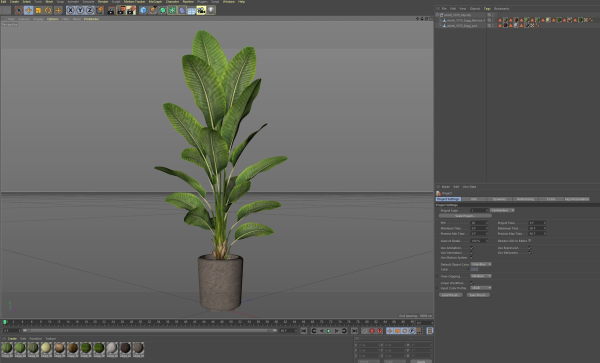Click the purple deformer icon
The width and height of the screenshot is (600, 363).
click(x=182, y=10)
